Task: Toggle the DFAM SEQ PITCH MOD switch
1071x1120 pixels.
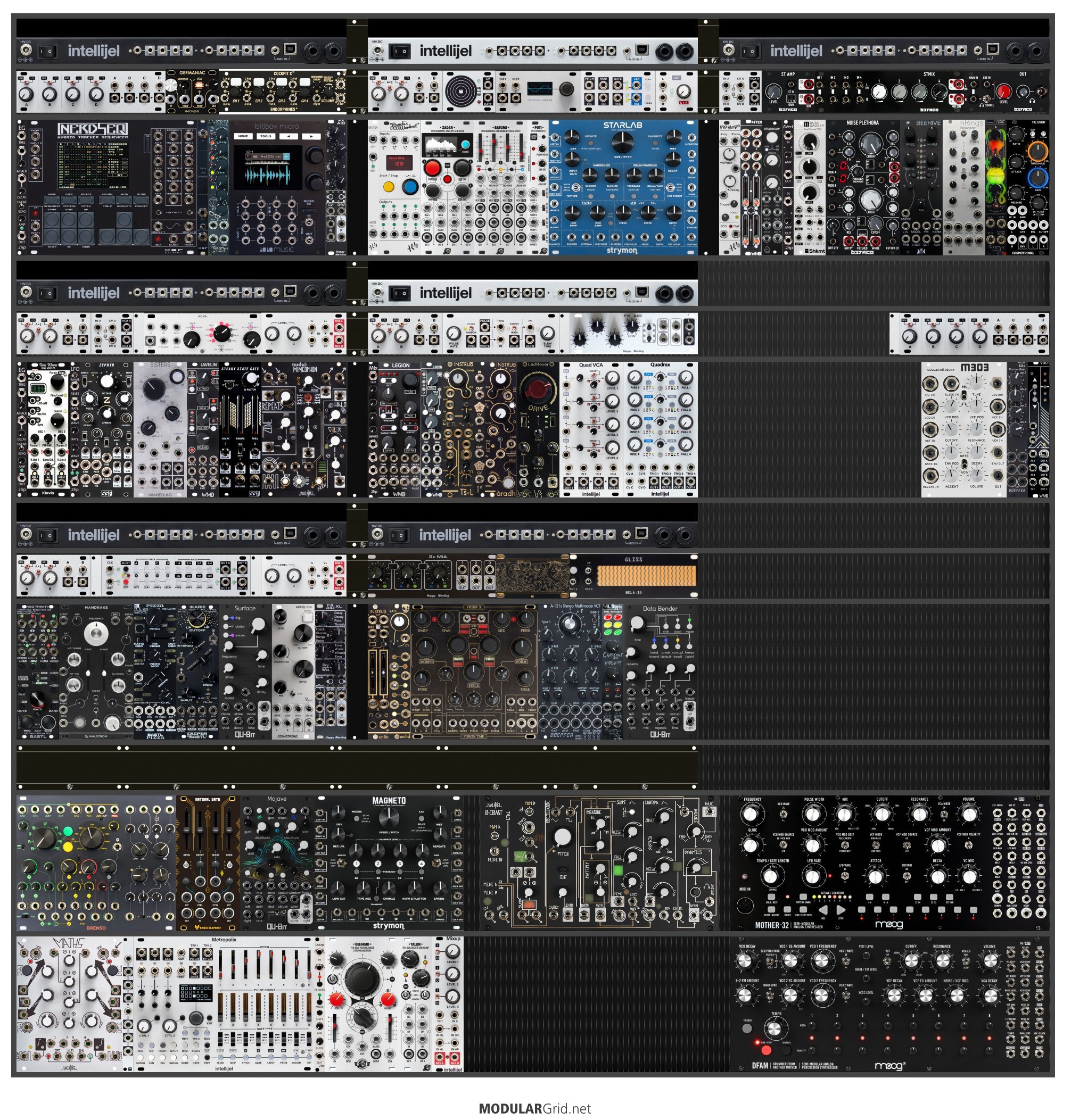Action: click(770, 960)
